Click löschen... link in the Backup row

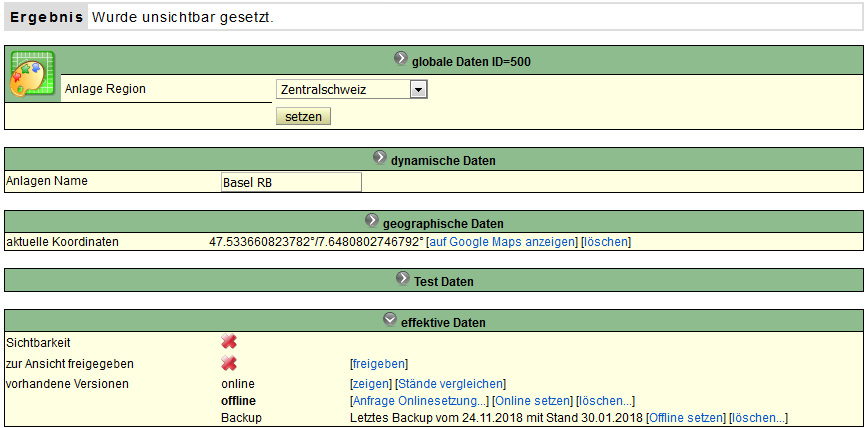click(x=758, y=417)
